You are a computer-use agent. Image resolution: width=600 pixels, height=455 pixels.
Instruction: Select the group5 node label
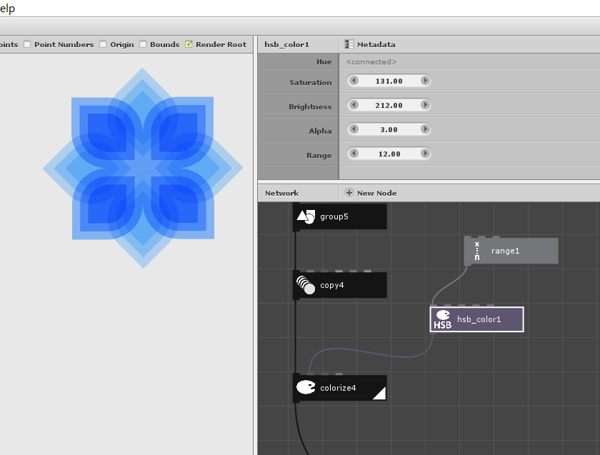tap(334, 217)
